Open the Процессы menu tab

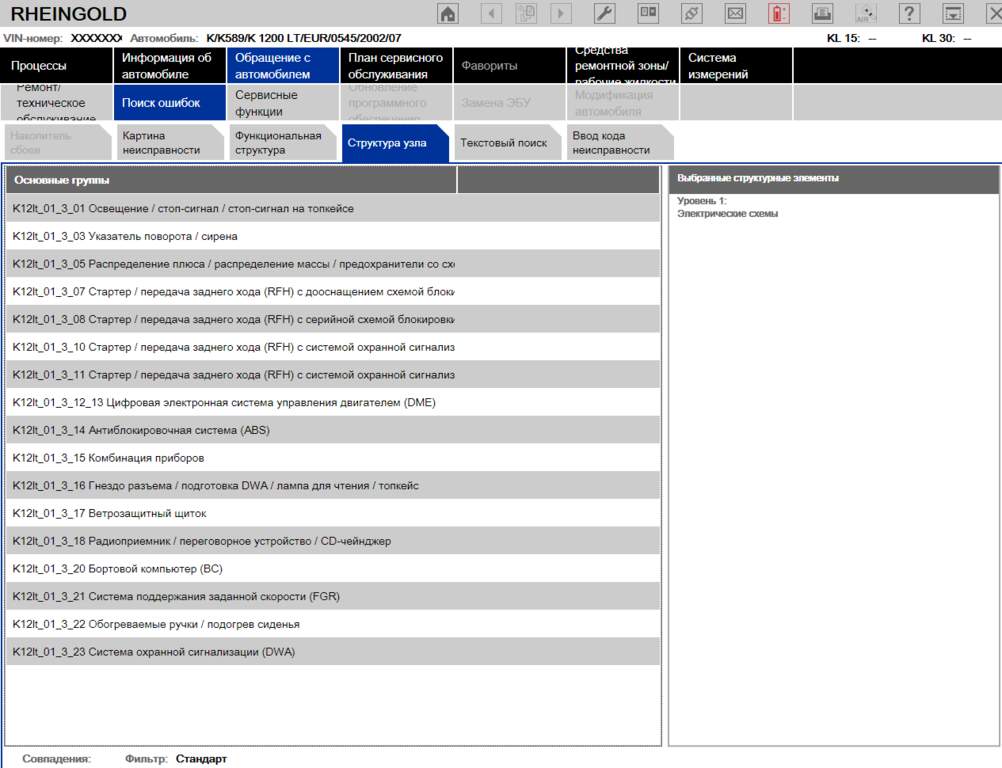coord(56,66)
